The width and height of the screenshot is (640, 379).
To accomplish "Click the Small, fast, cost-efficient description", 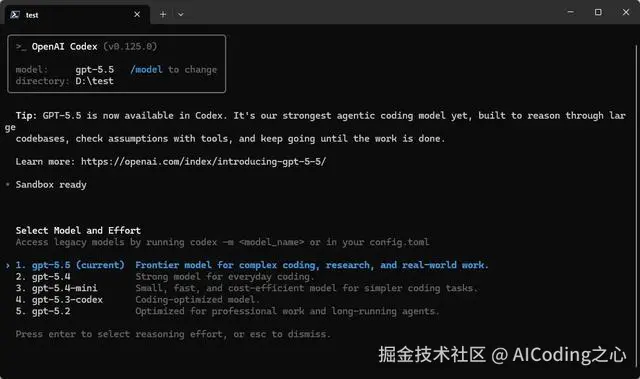I will point(307,288).
